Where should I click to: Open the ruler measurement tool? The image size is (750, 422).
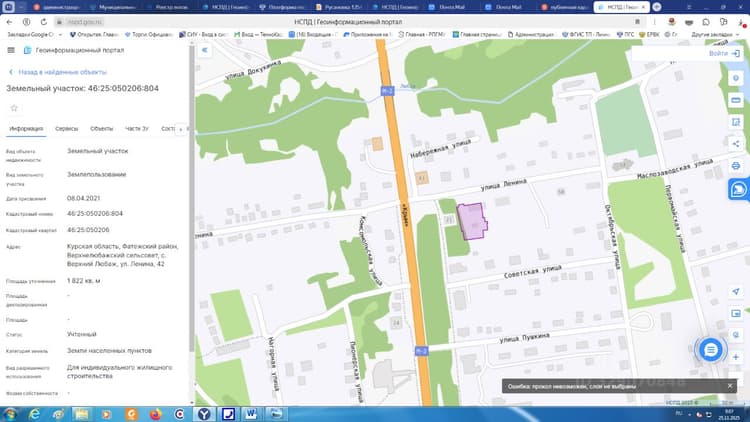tap(736, 100)
